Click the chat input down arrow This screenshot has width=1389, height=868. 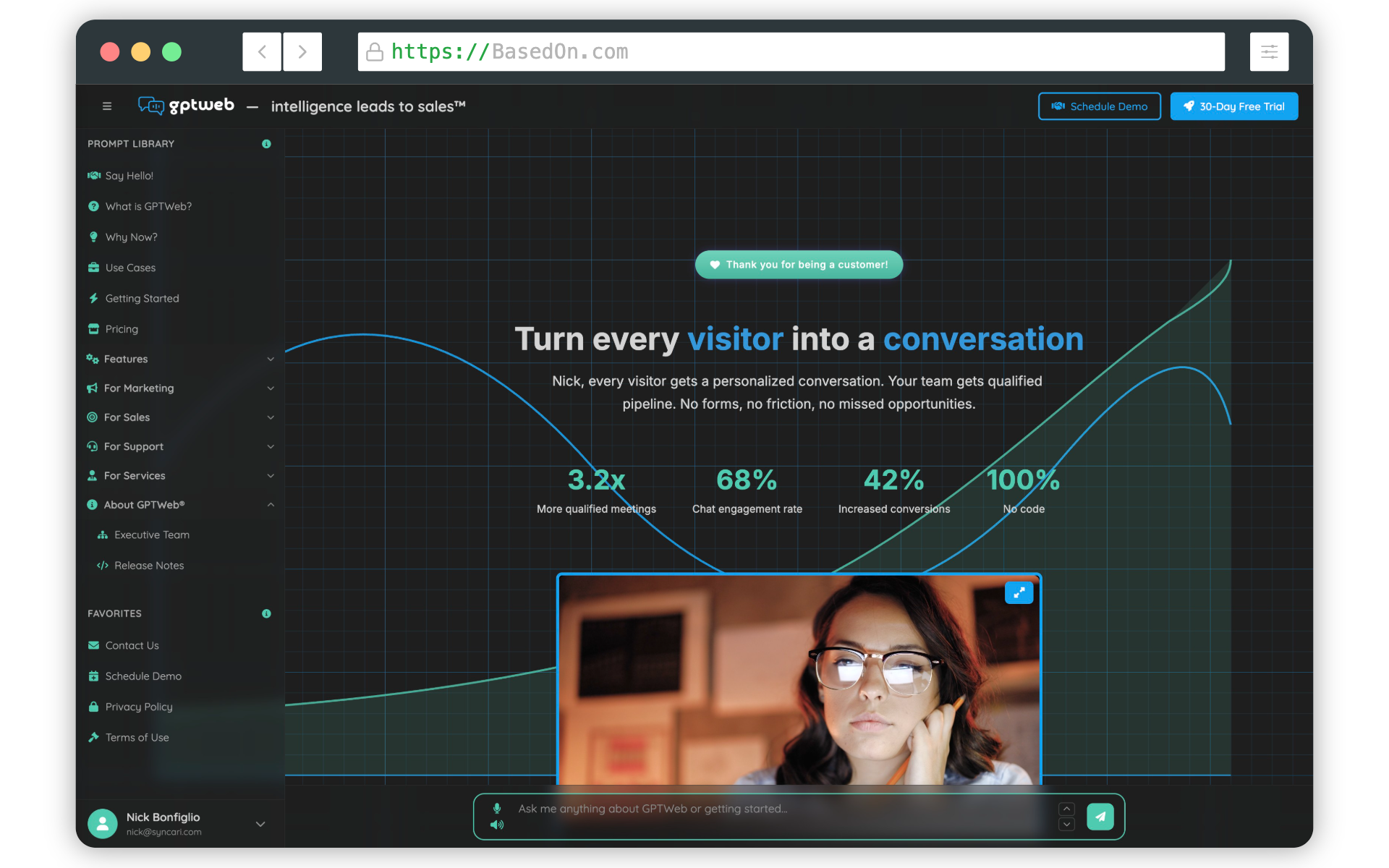pyautogui.click(x=1066, y=825)
